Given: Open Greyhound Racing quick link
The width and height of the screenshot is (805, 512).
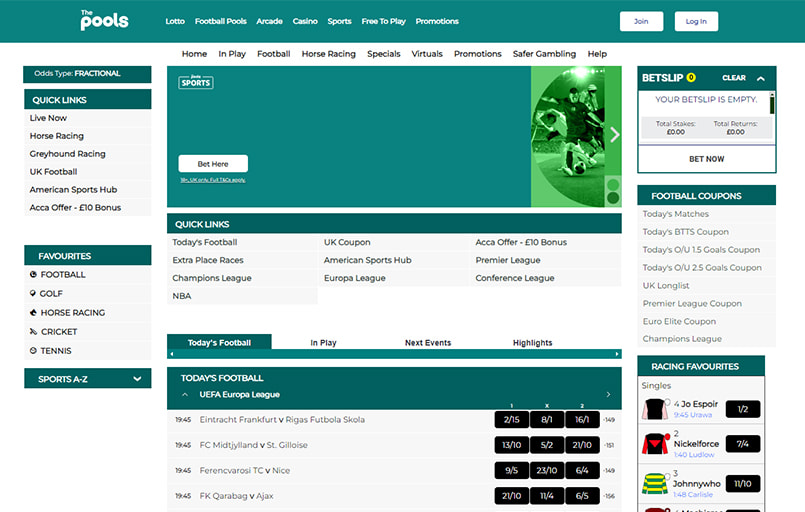Looking at the screenshot, I should coord(87,154).
